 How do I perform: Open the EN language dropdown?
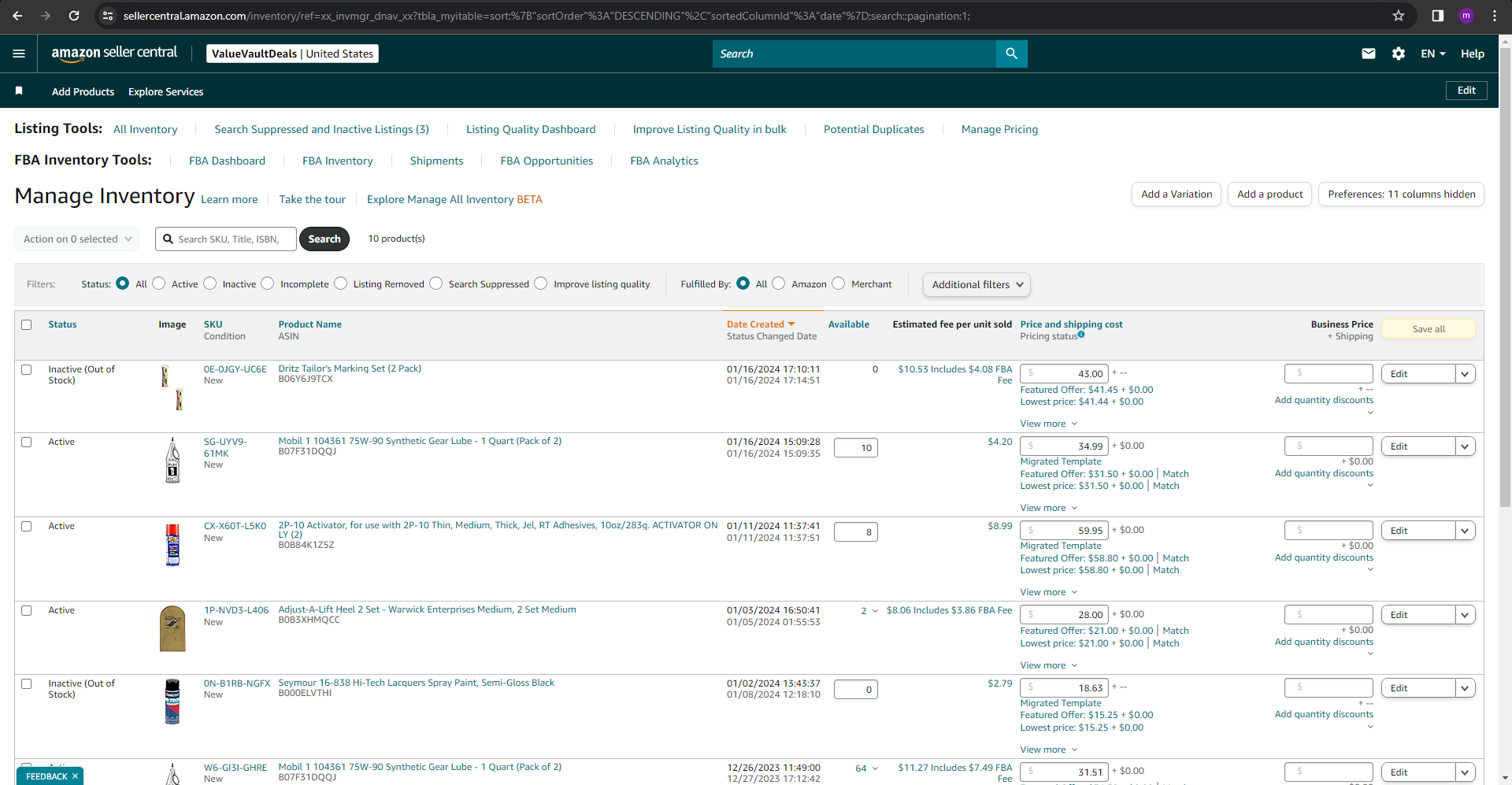click(1433, 54)
